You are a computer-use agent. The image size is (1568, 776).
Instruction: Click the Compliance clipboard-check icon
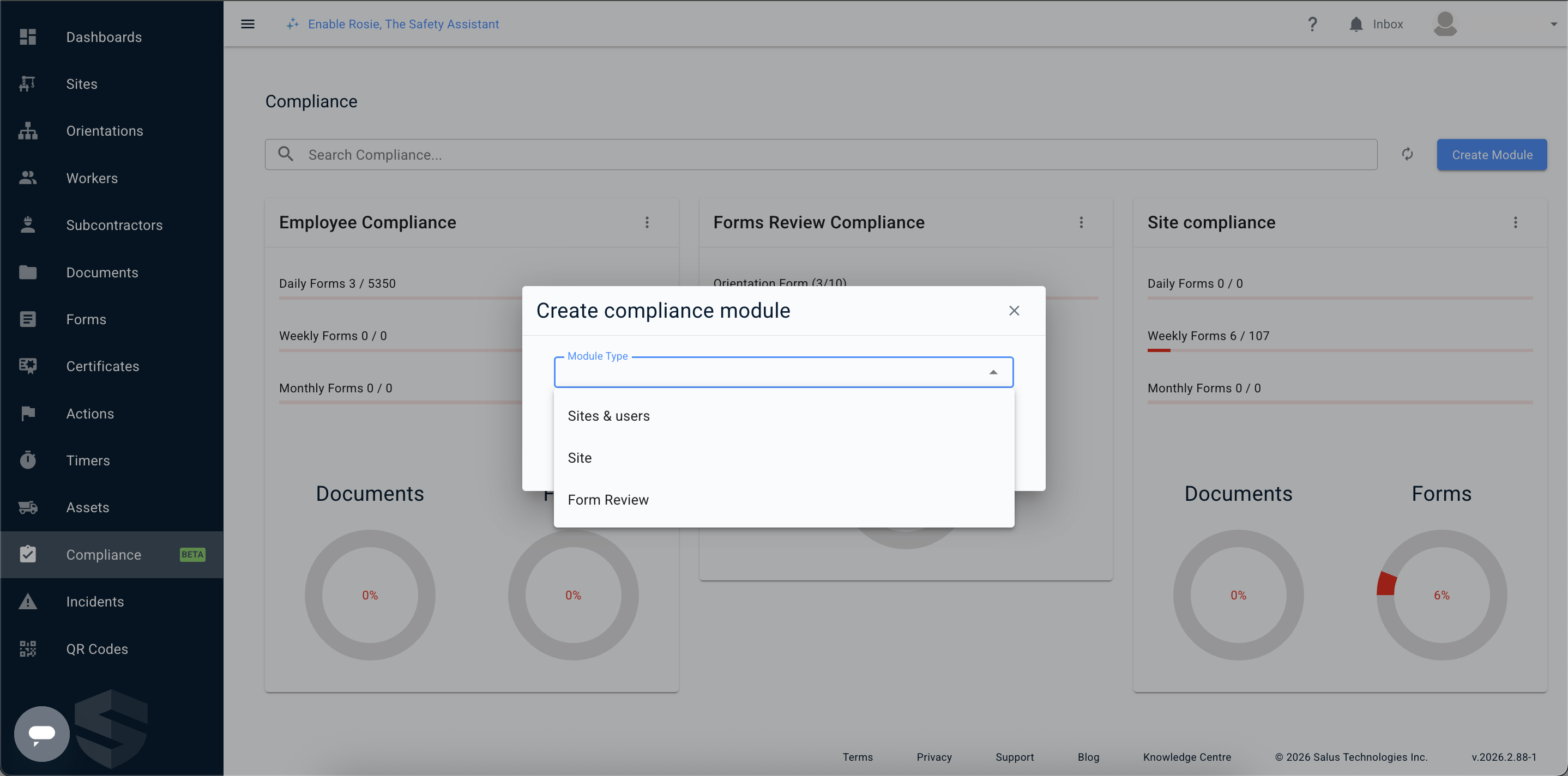click(27, 554)
